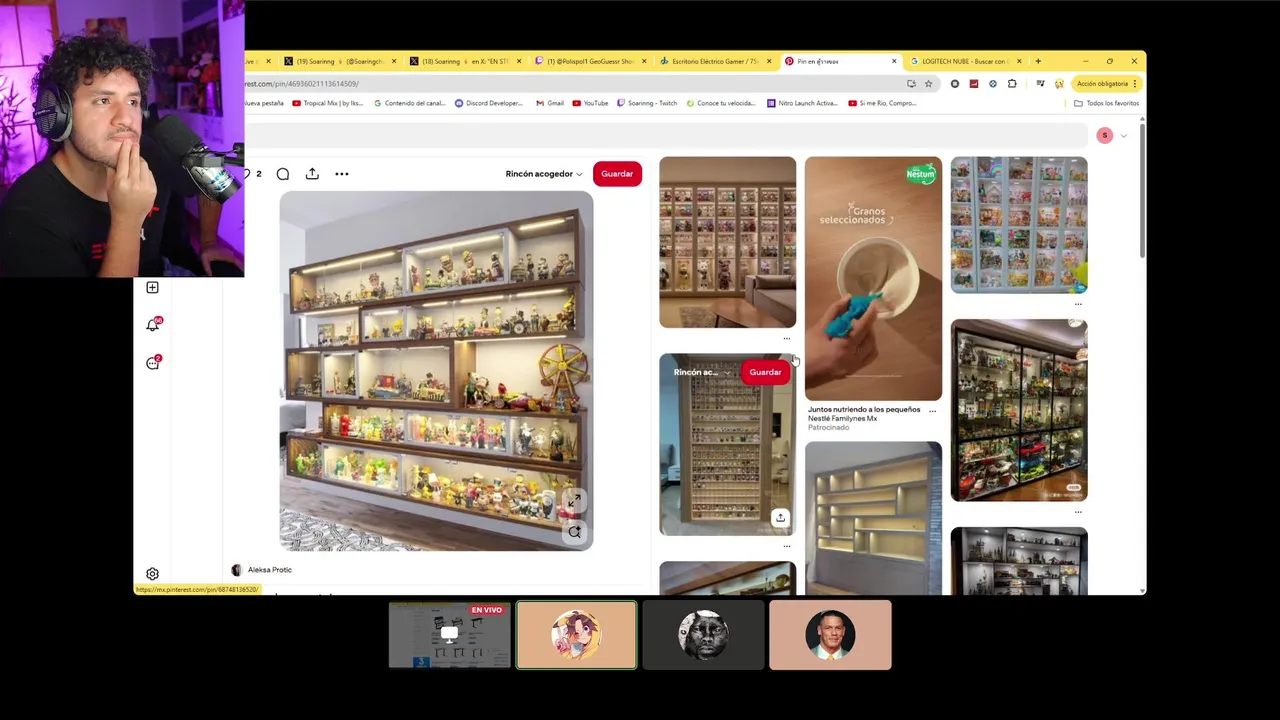The height and width of the screenshot is (720, 1280).
Task: Open Si me Rio, Compro bookmark
Action: click(882, 103)
